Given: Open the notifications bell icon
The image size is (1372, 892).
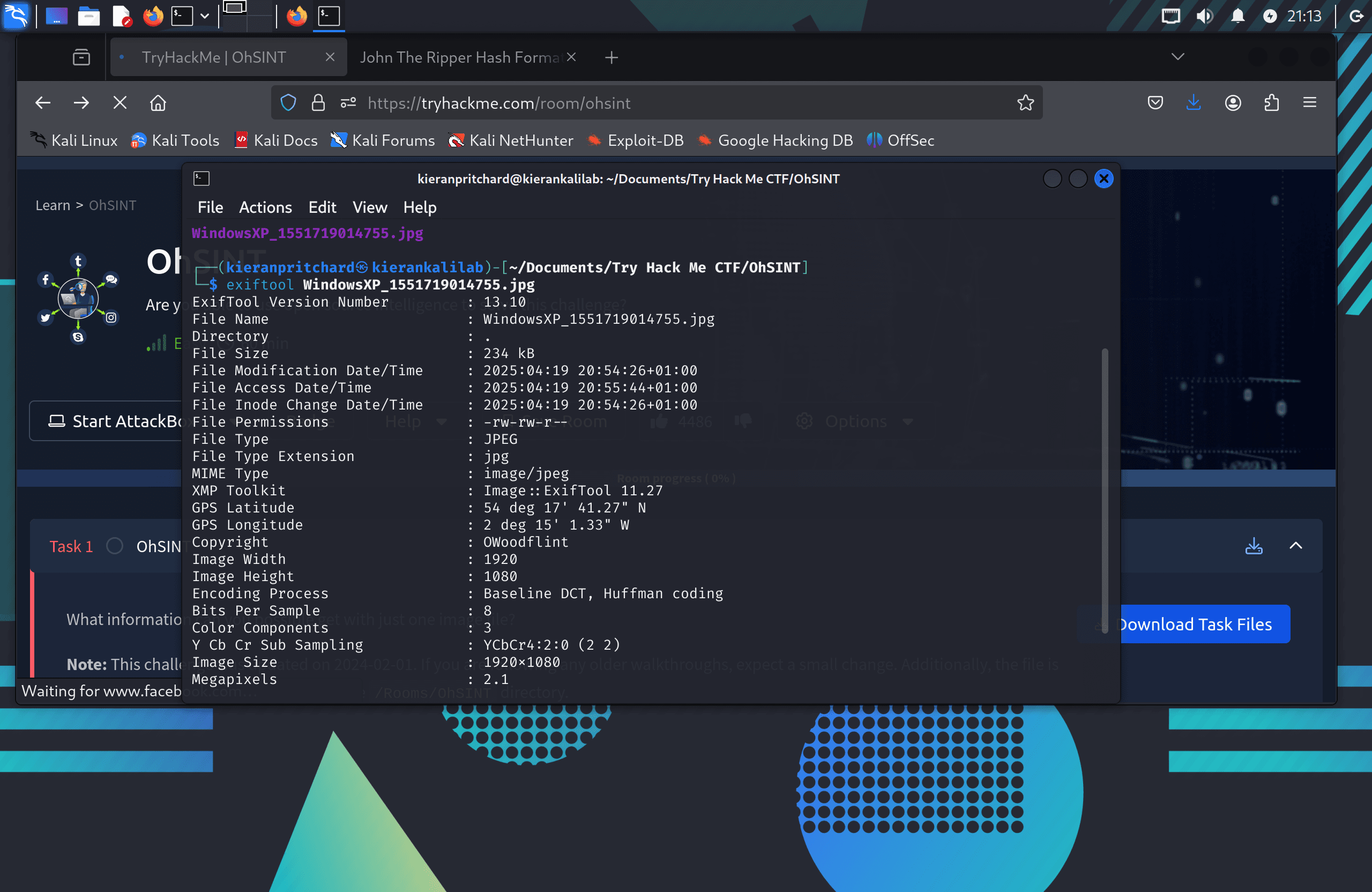Looking at the screenshot, I should (1237, 16).
